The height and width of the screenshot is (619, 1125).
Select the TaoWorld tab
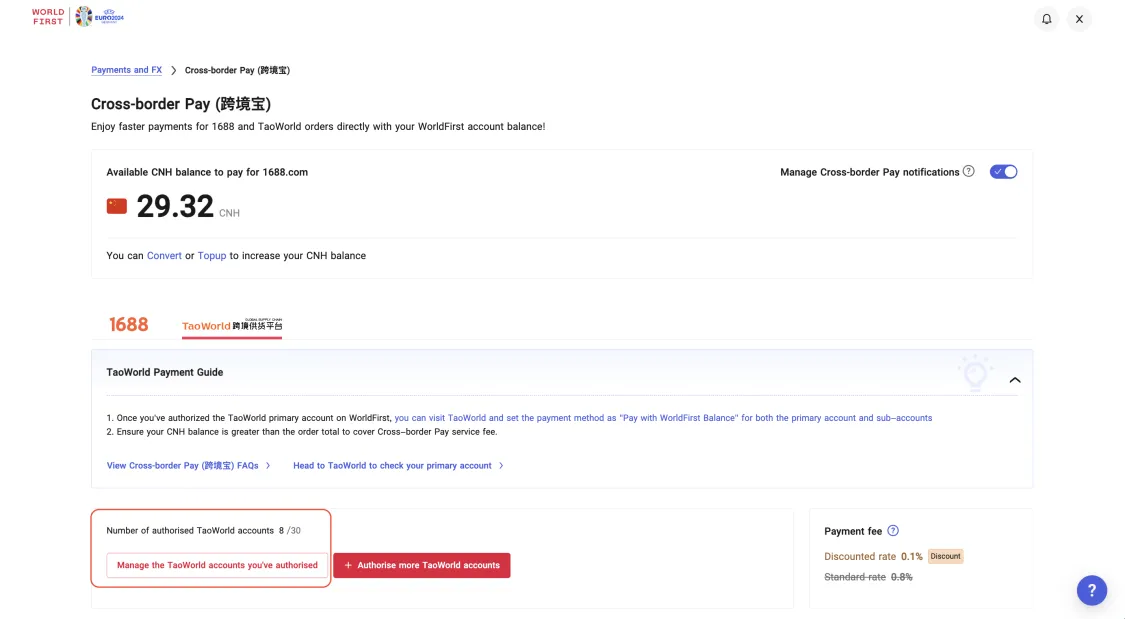[x=232, y=326]
